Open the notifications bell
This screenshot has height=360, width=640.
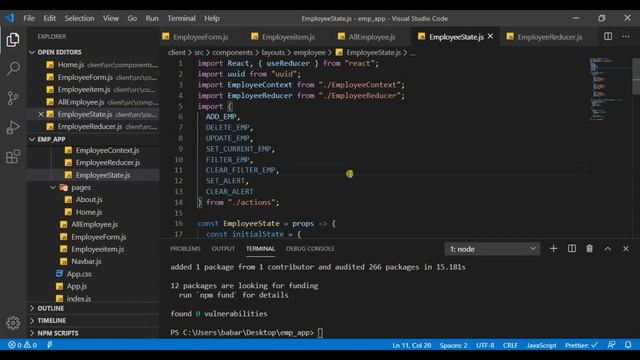[628, 345]
